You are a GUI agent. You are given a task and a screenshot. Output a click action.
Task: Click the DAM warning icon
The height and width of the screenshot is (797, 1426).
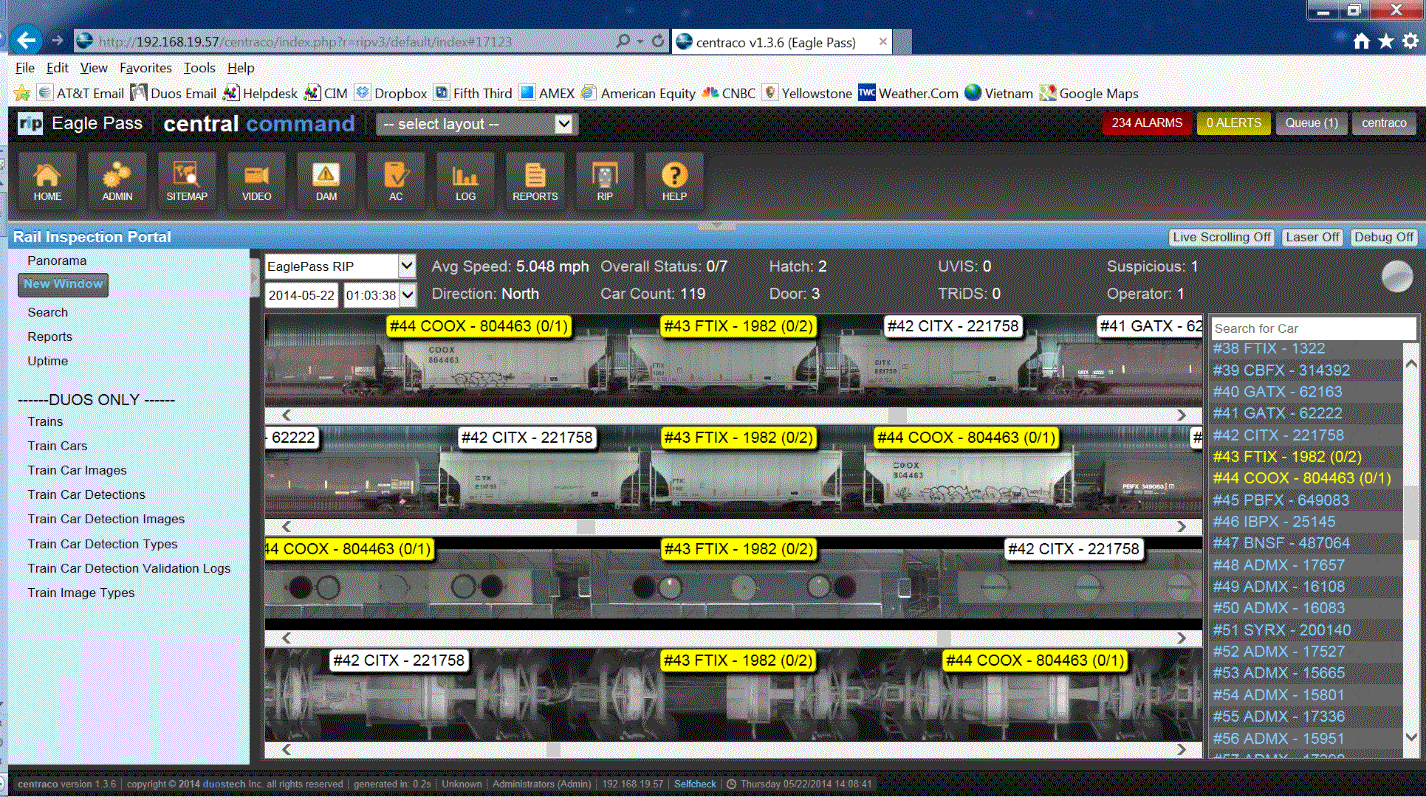click(x=326, y=181)
